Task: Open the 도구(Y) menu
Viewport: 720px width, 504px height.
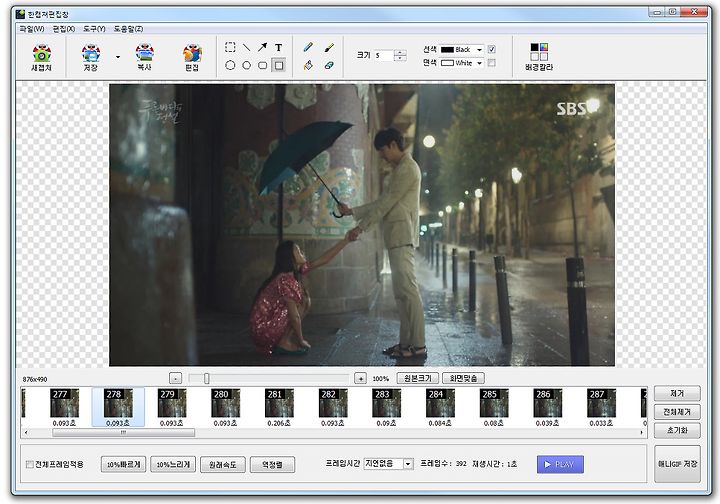Action: coord(94,28)
